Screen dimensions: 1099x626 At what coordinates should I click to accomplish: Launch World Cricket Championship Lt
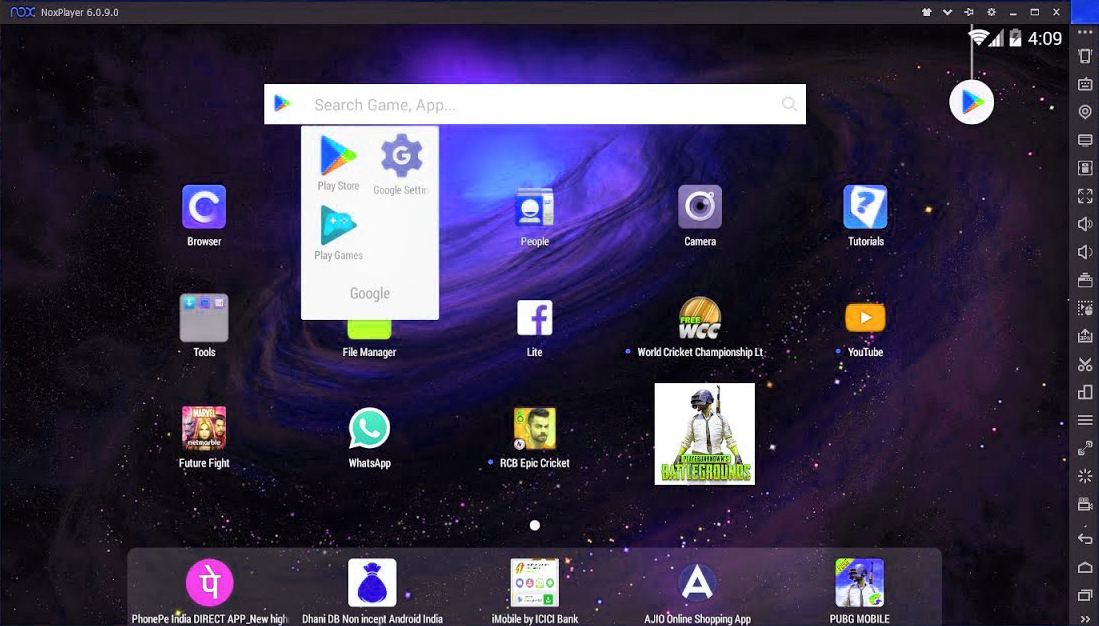[x=700, y=318]
